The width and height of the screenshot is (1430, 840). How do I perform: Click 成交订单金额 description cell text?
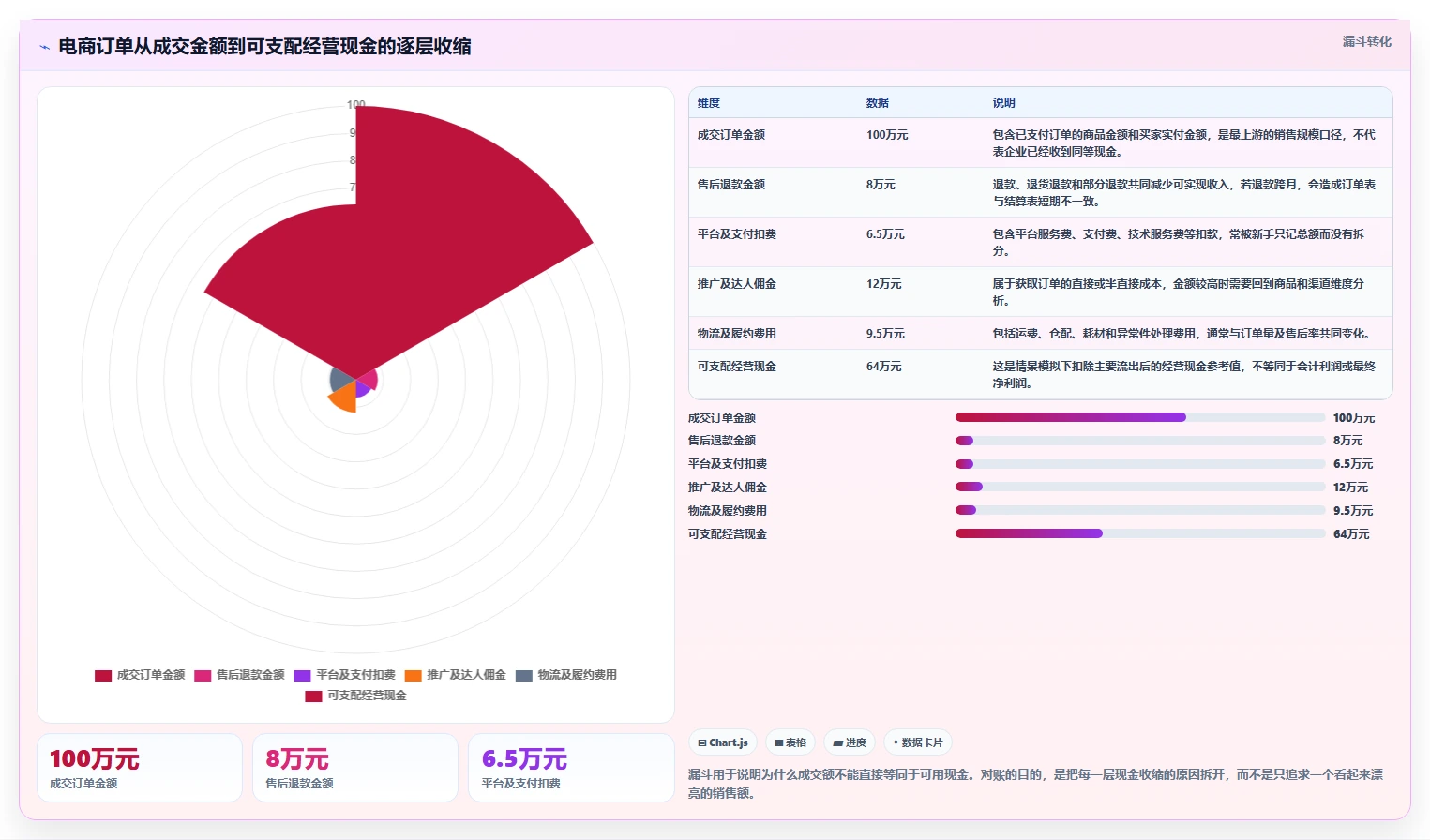click(1183, 142)
